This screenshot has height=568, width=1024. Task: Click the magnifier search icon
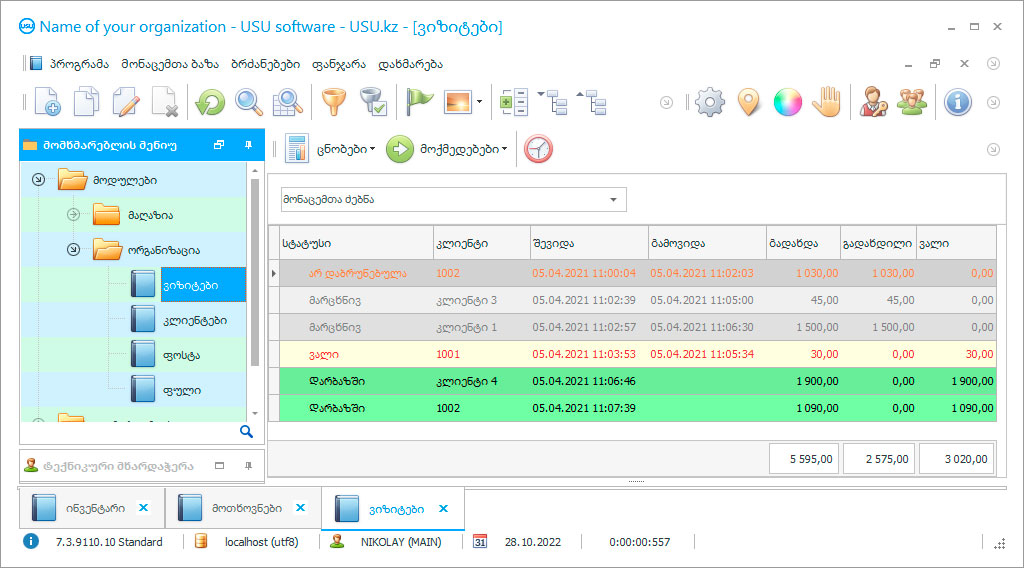click(249, 102)
